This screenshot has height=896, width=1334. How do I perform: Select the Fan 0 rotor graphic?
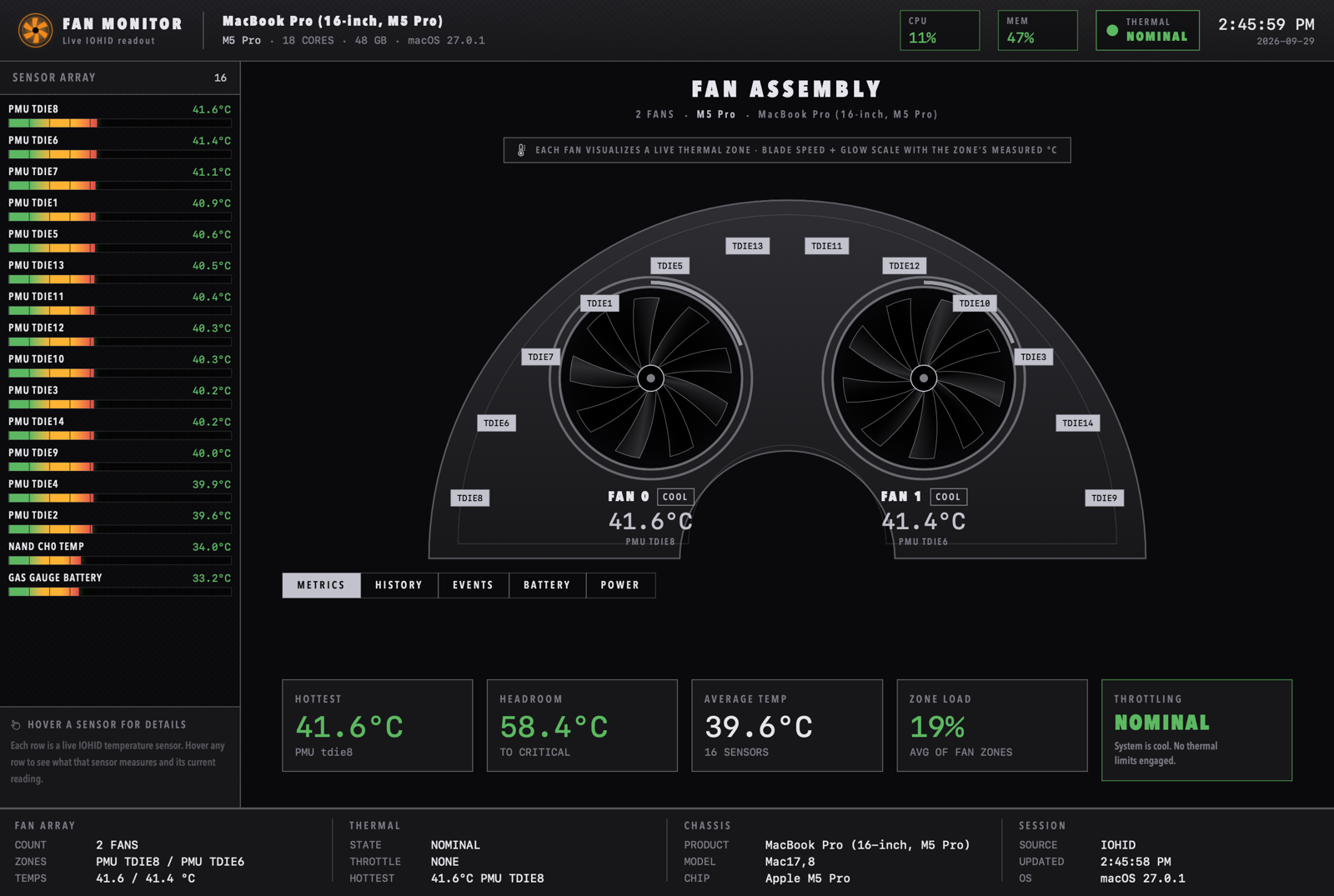pos(650,378)
